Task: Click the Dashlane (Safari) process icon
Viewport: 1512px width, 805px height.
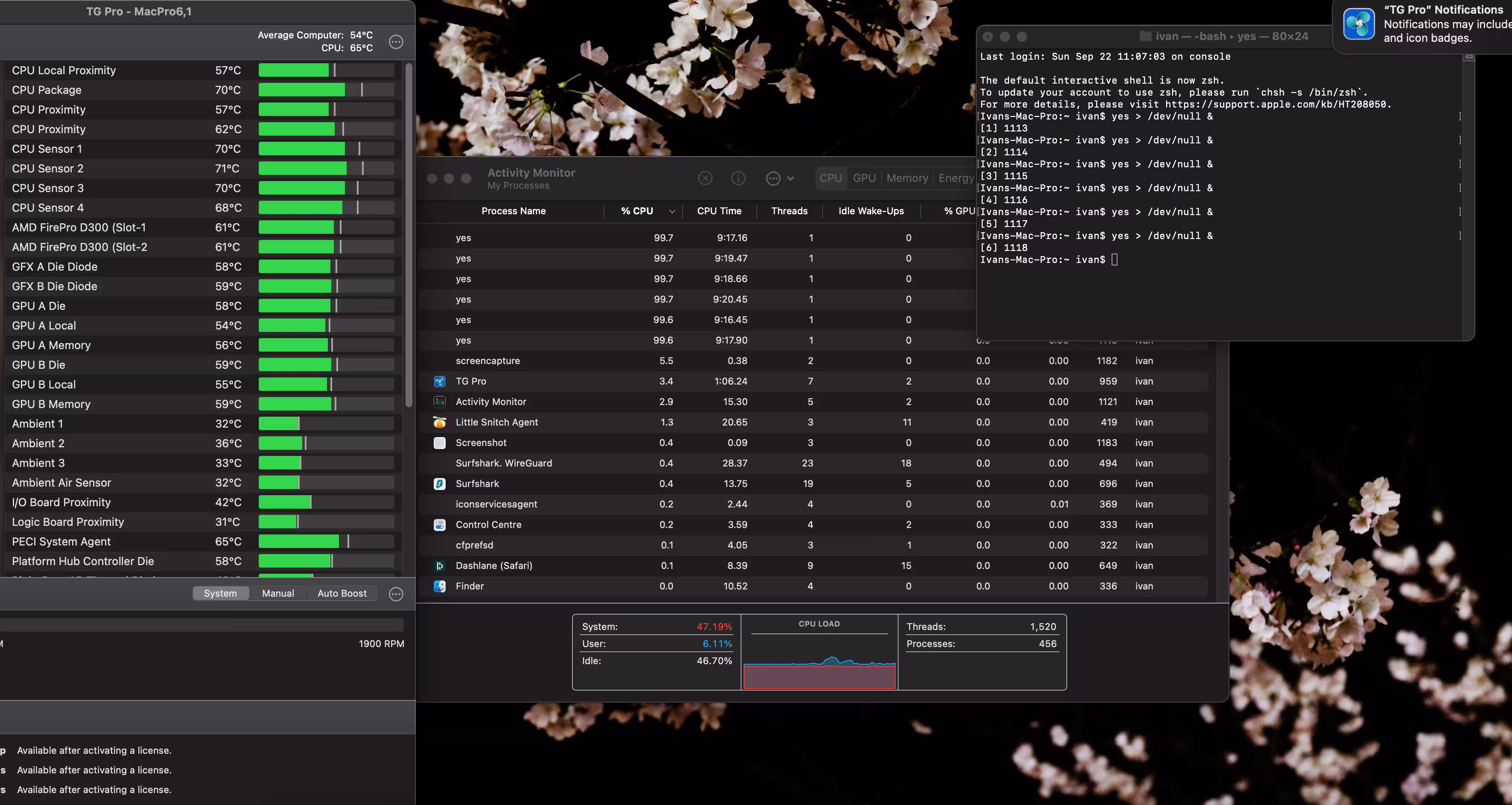Action: [x=439, y=566]
